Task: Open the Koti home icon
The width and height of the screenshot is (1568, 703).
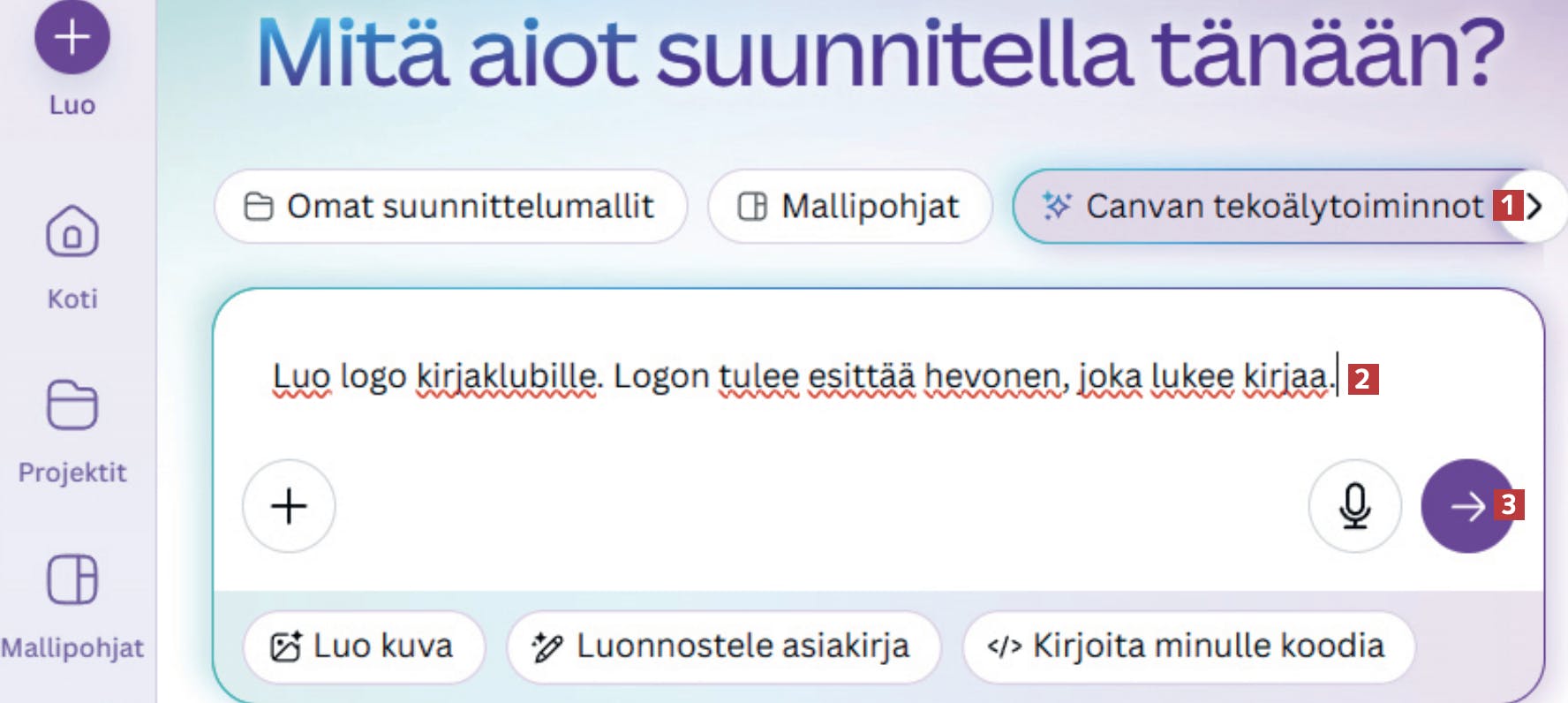Action: click(x=72, y=231)
